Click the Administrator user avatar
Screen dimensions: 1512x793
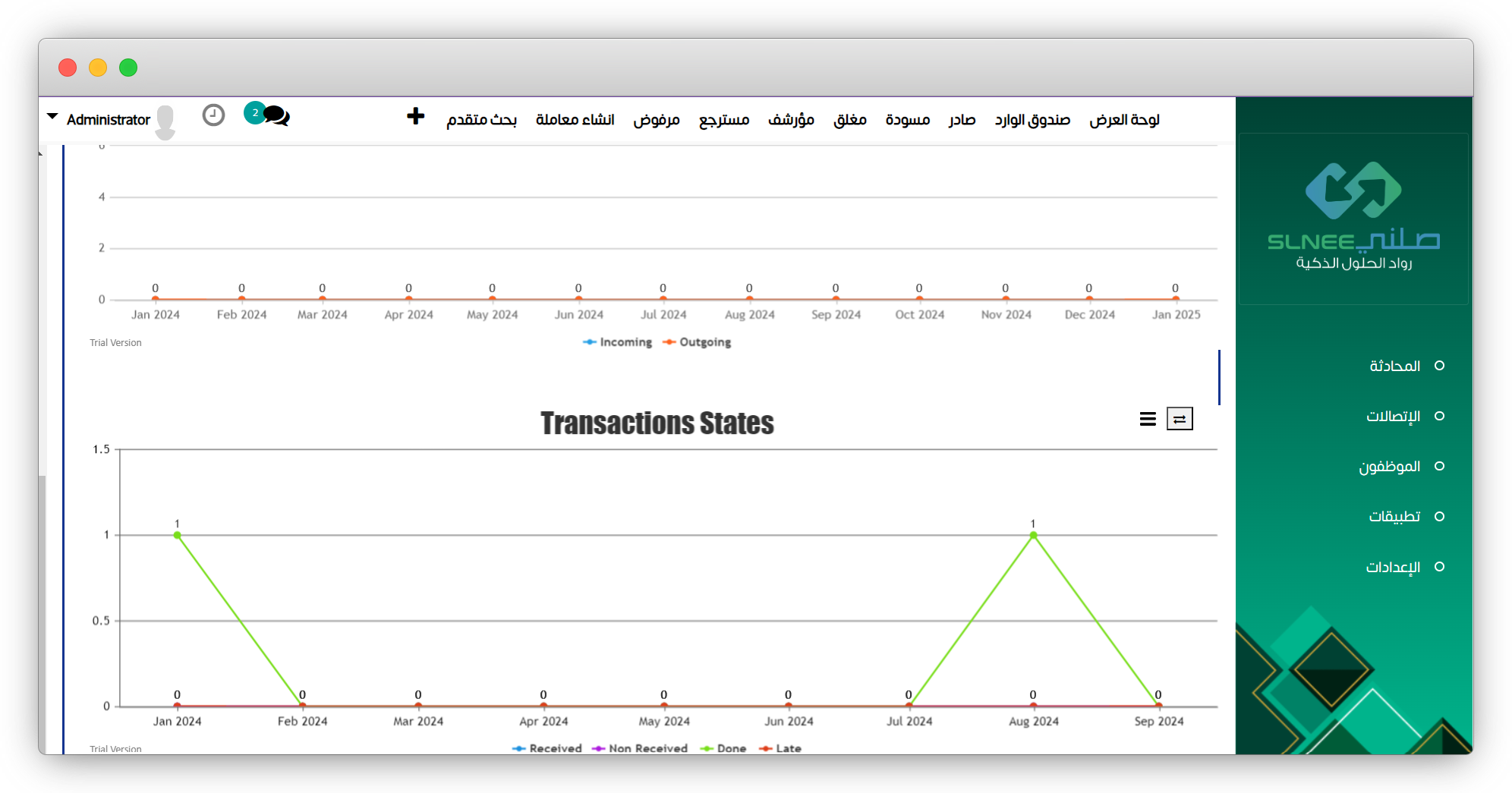pos(165,121)
